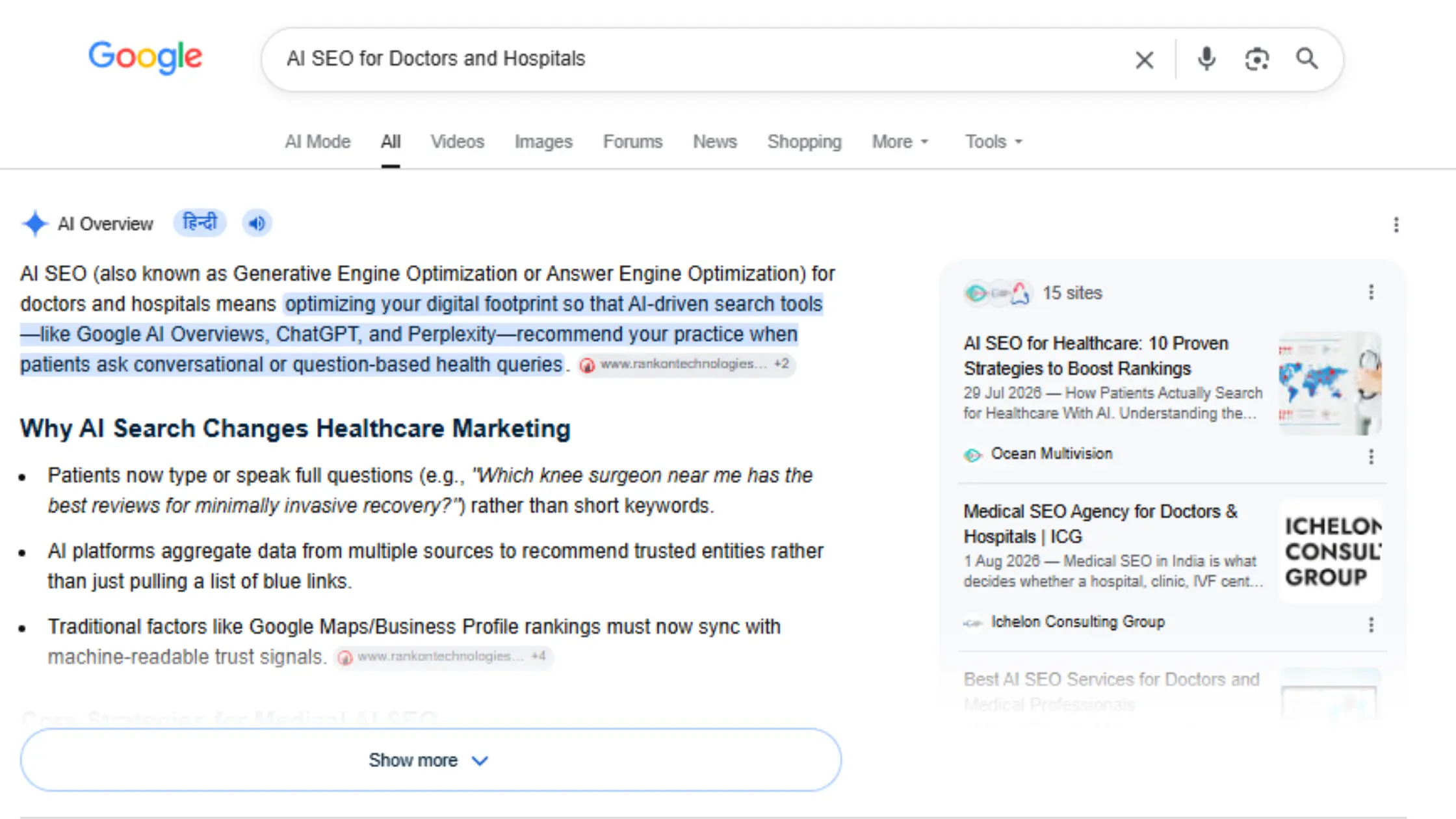The width and height of the screenshot is (1456, 819).
Task: Select the All results tab
Action: 391,142
